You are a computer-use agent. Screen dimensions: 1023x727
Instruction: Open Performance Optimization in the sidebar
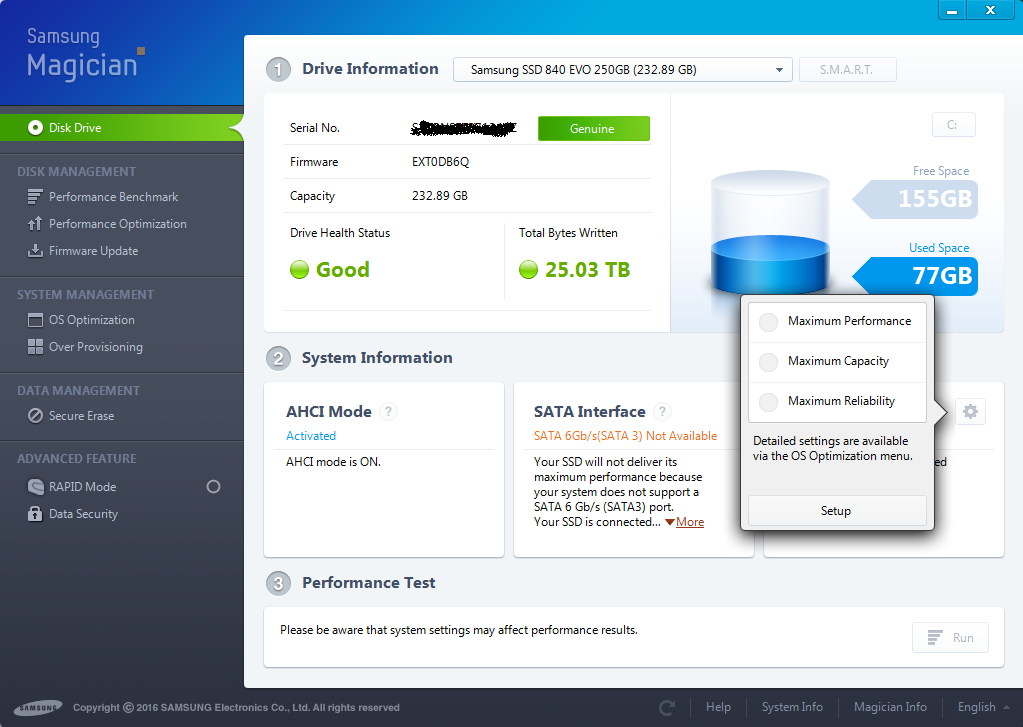pos(117,224)
